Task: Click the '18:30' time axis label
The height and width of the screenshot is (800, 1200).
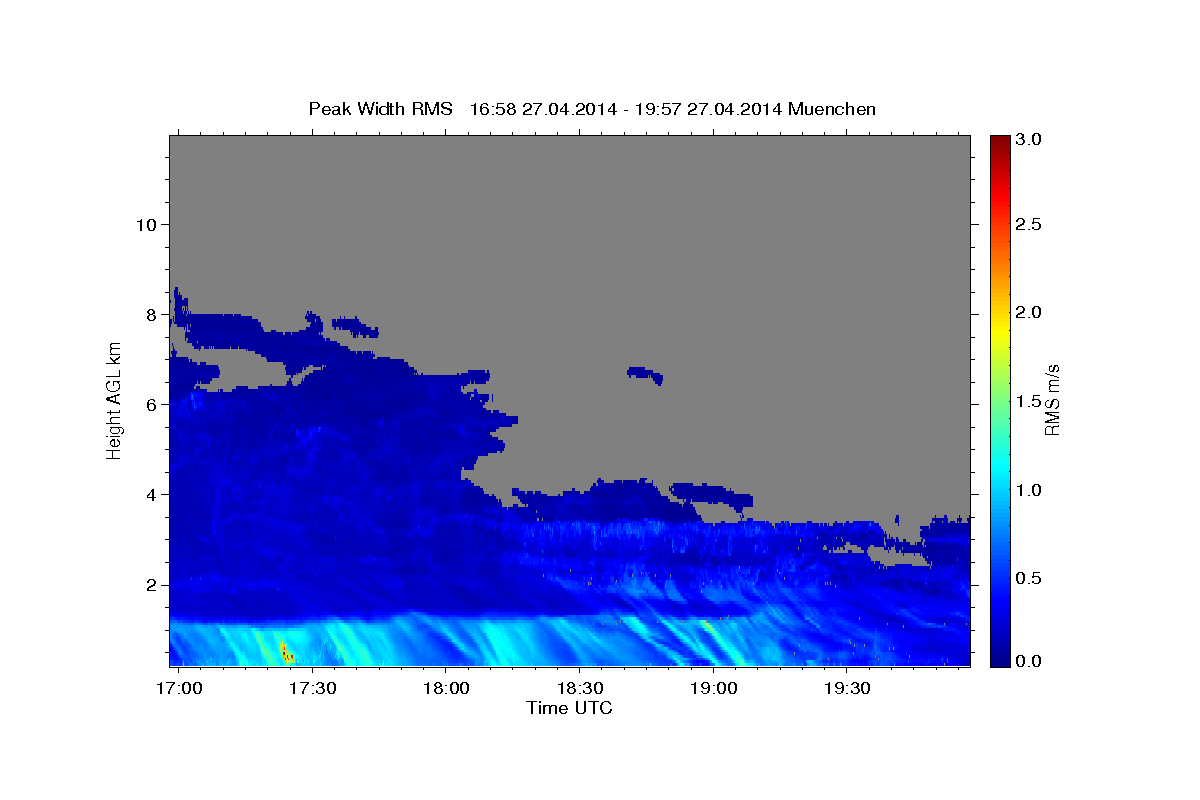Action: (579, 689)
